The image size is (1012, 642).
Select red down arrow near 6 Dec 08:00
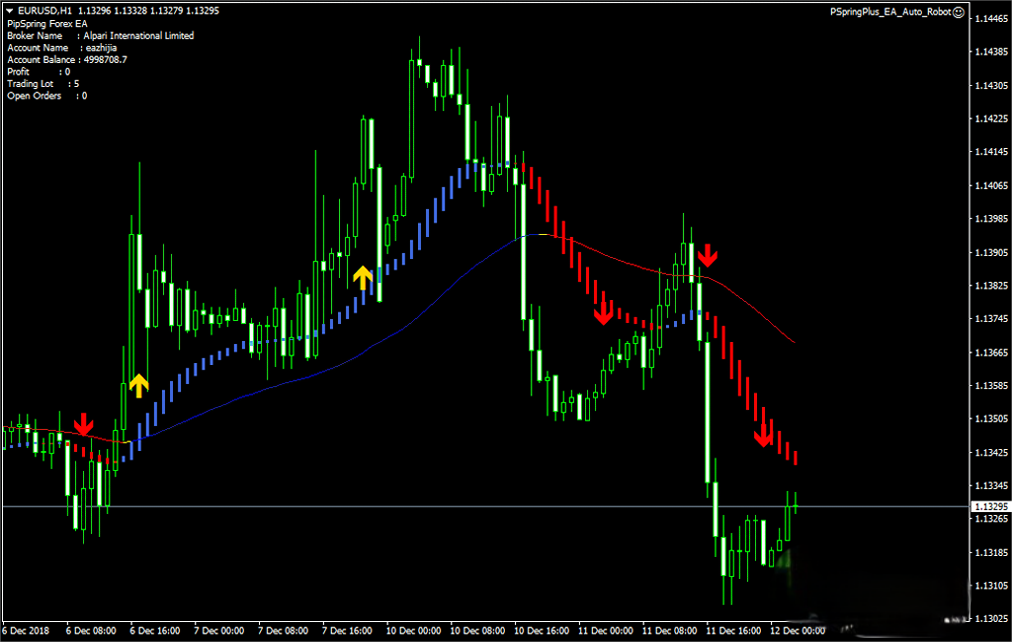(83, 425)
